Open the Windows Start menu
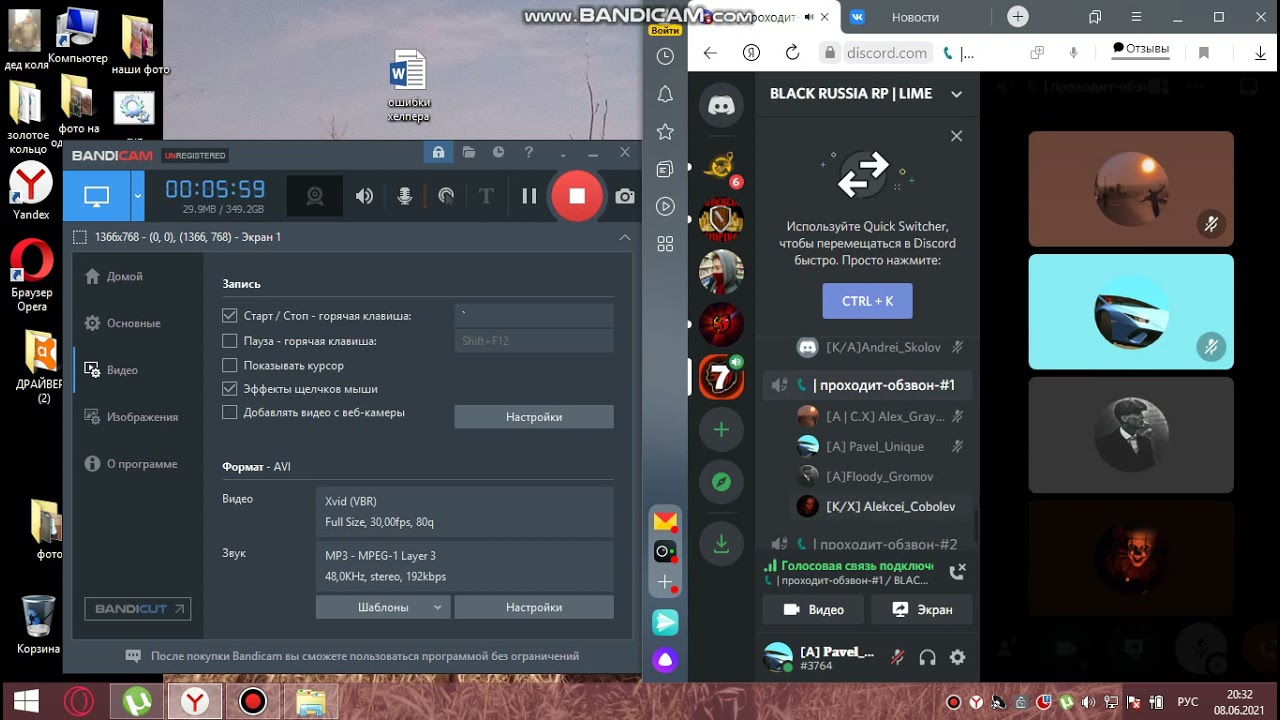The width and height of the screenshot is (1280, 720). 25,701
